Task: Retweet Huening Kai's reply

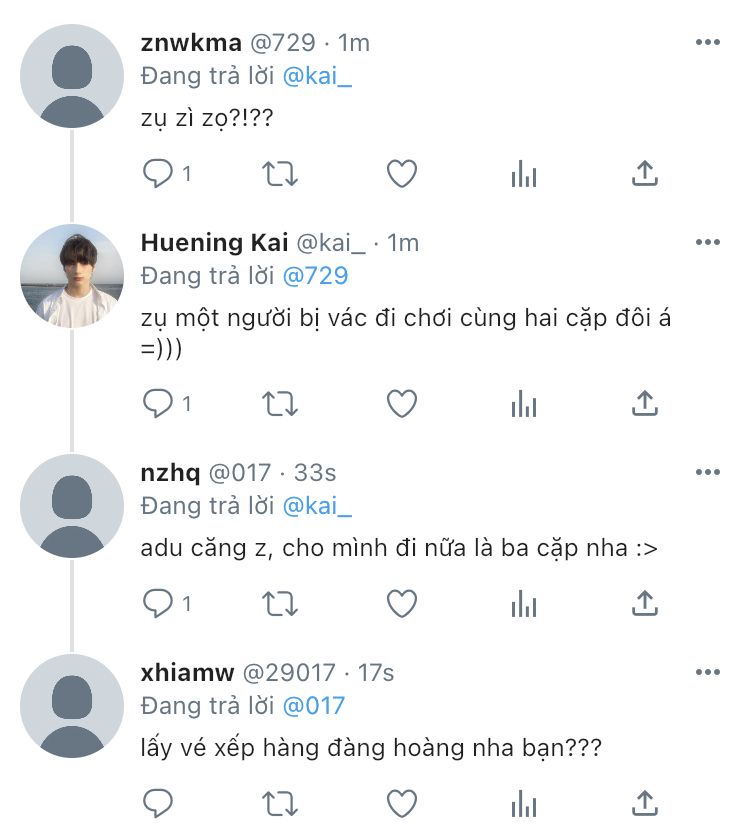Action: point(279,404)
